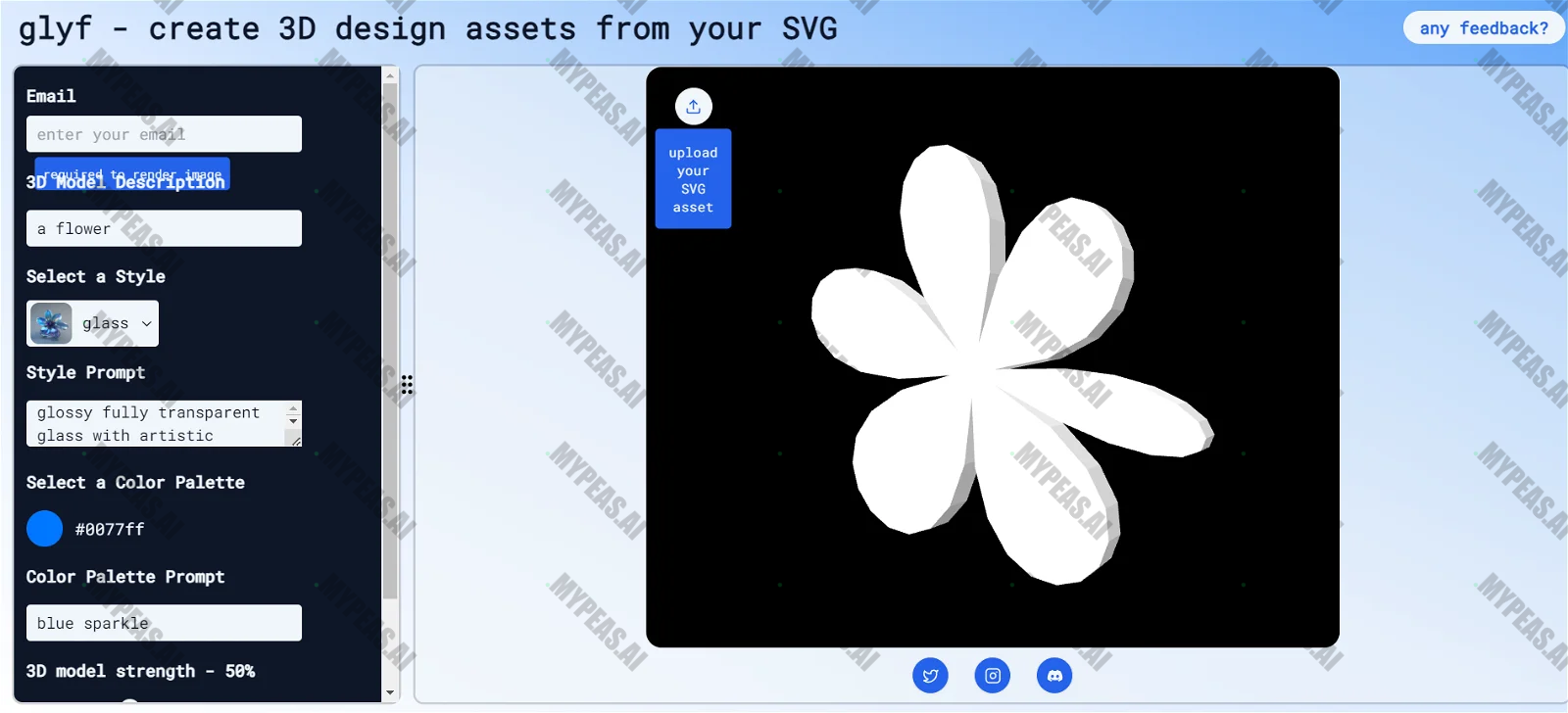Click the 'required to render image' tooltip
The height and width of the screenshot is (713, 1568).
[x=132, y=173]
